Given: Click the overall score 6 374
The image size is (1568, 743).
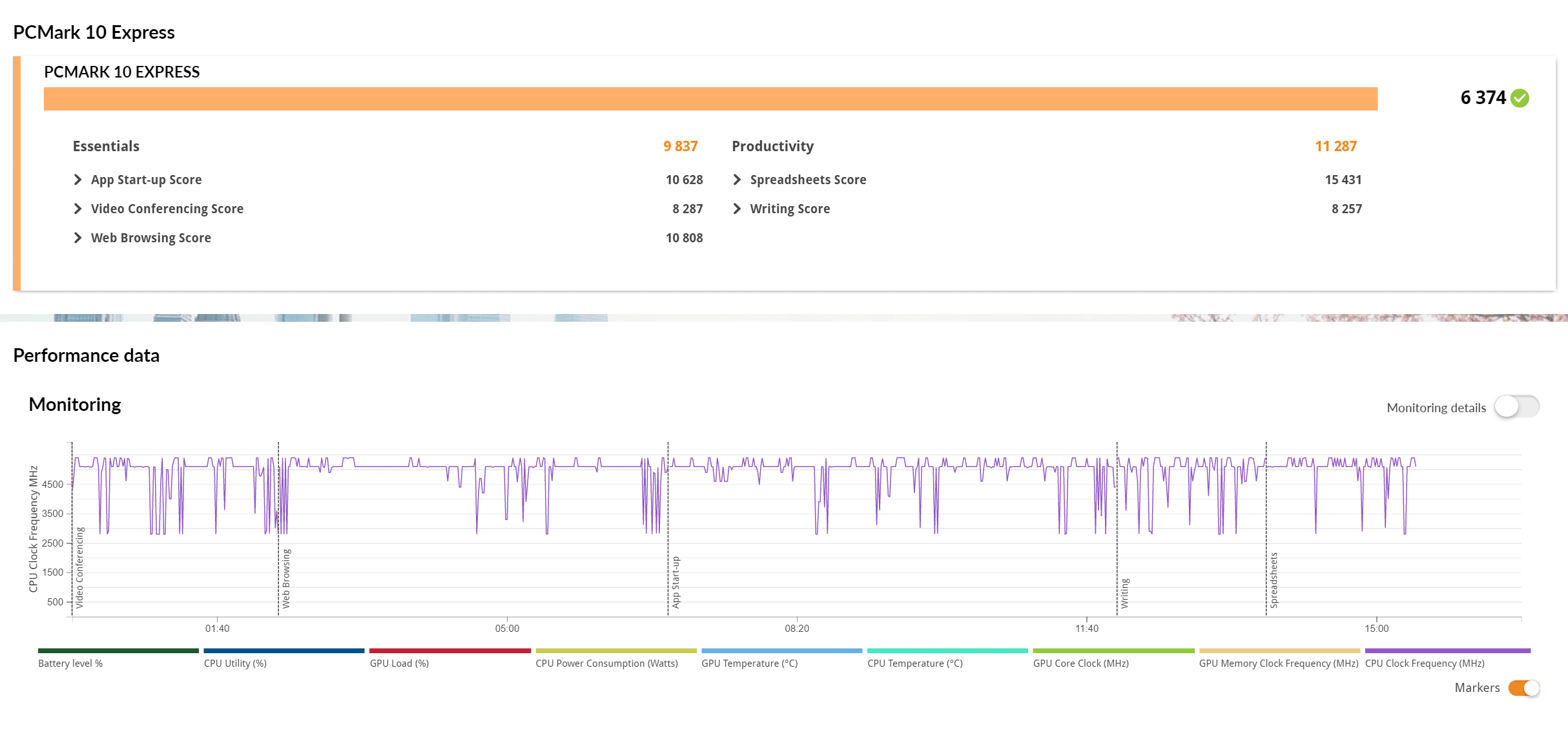Looking at the screenshot, I should point(1483,98).
